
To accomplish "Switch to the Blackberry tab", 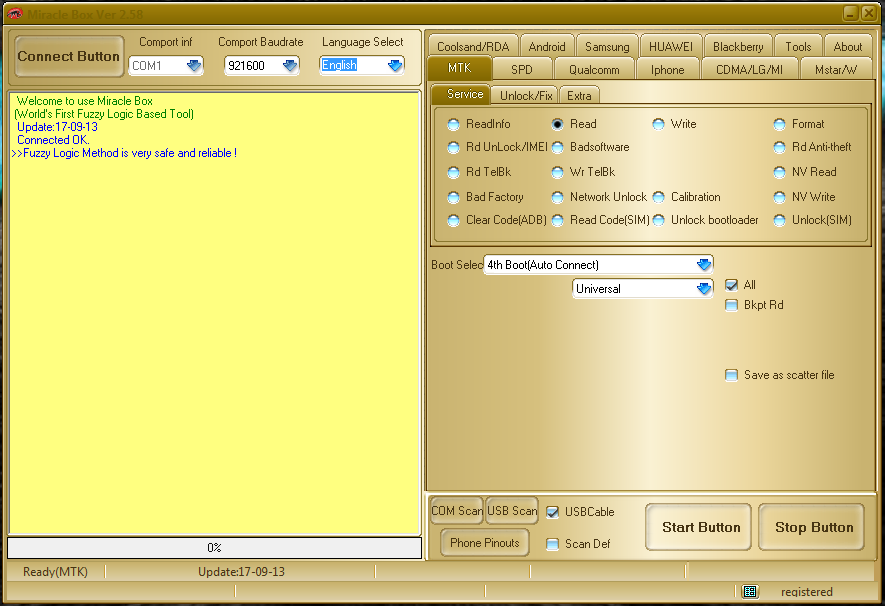I will [x=738, y=46].
